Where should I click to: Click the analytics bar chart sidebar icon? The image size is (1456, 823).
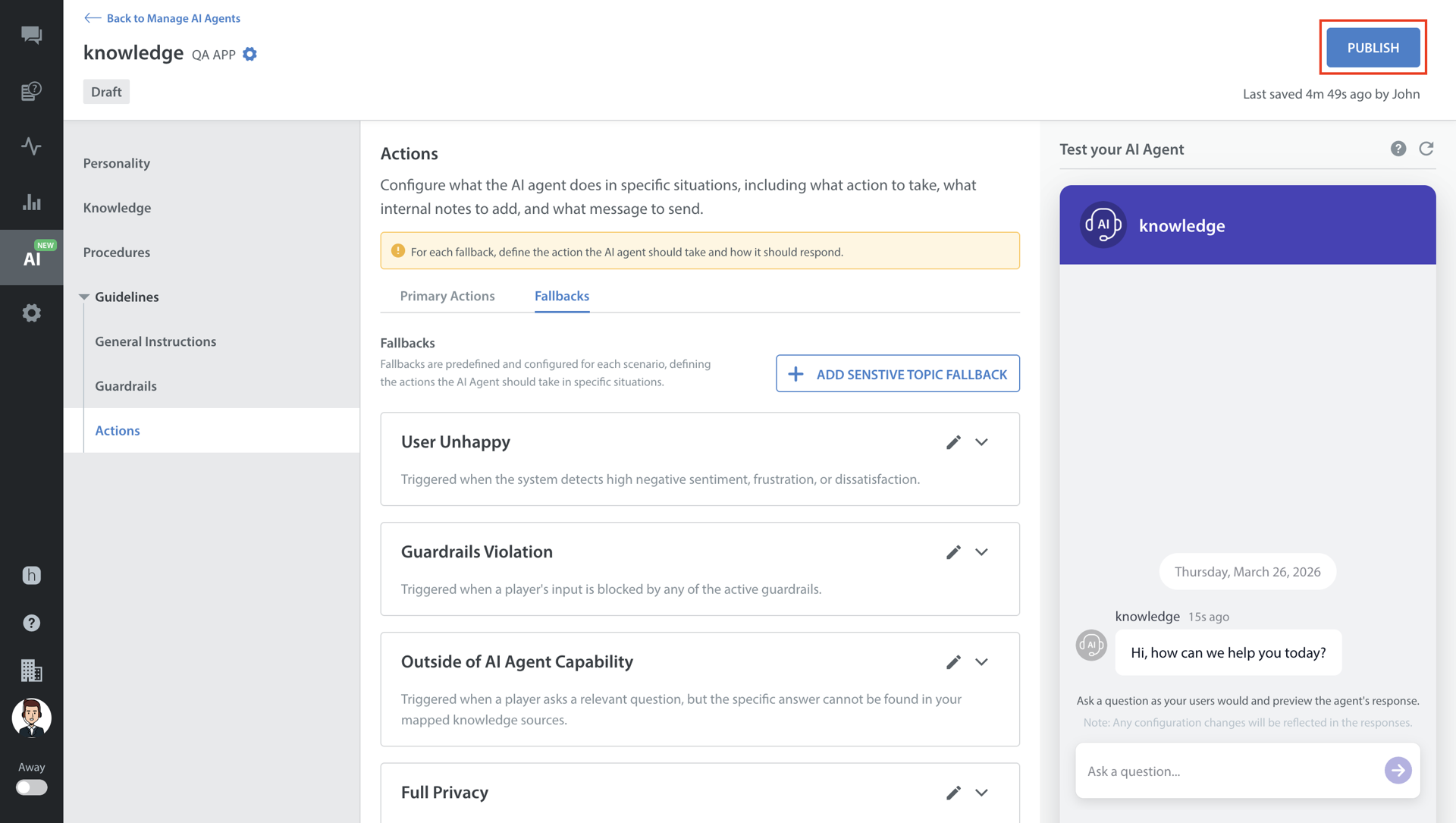(31, 202)
